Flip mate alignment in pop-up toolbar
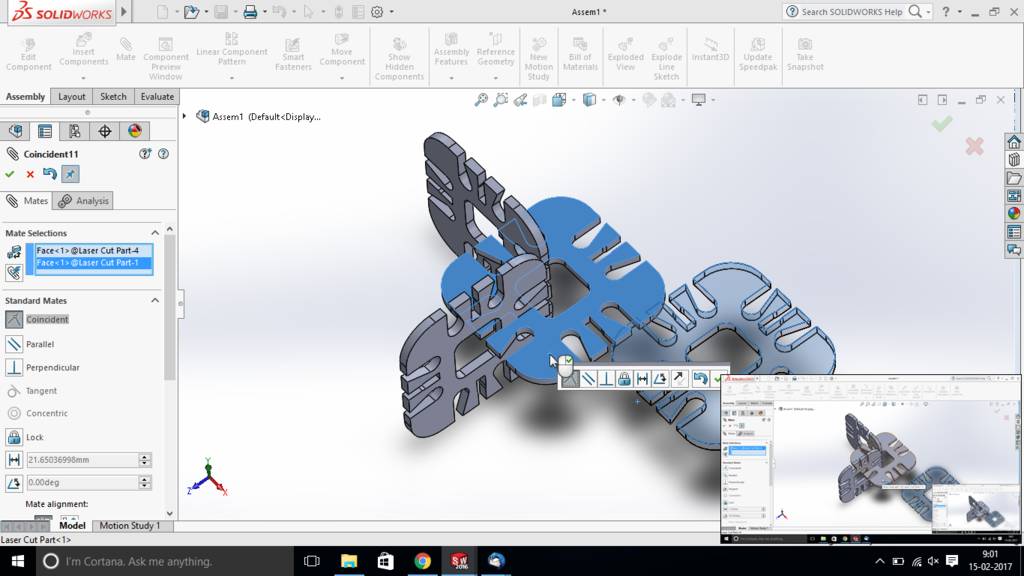 pos(679,379)
